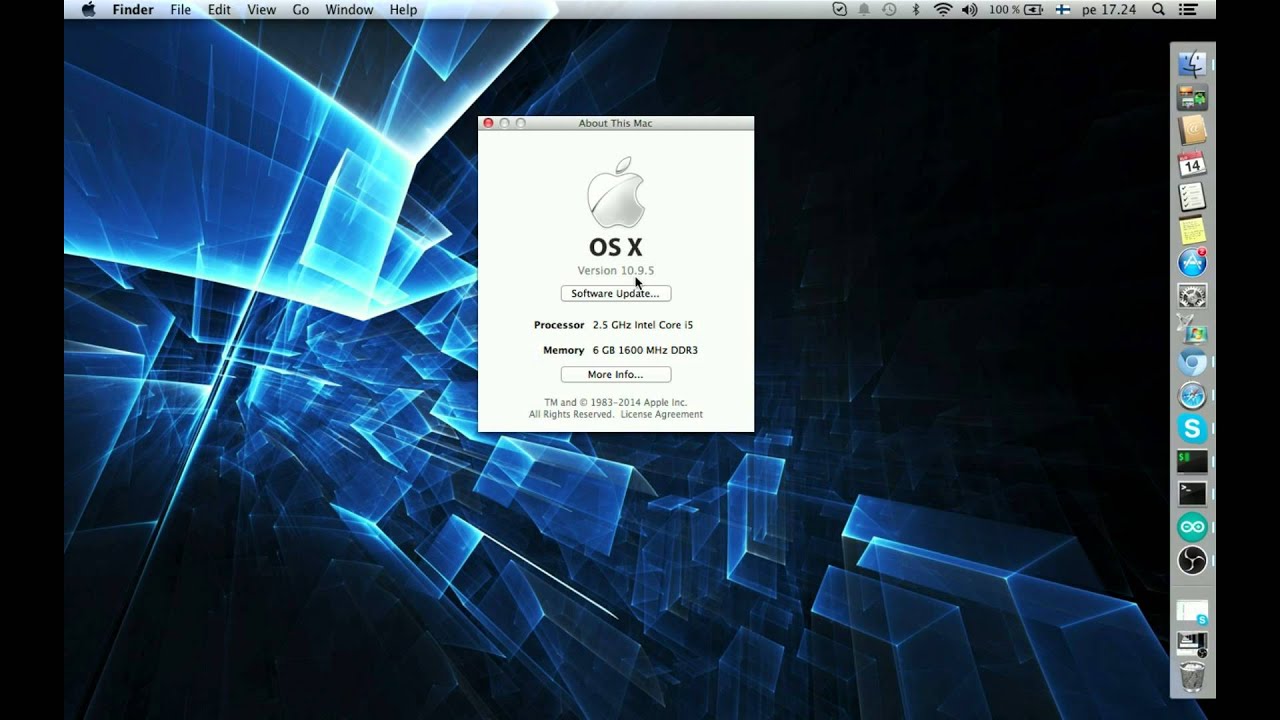Launch yellow Stickies notes in Dock

1192,230
